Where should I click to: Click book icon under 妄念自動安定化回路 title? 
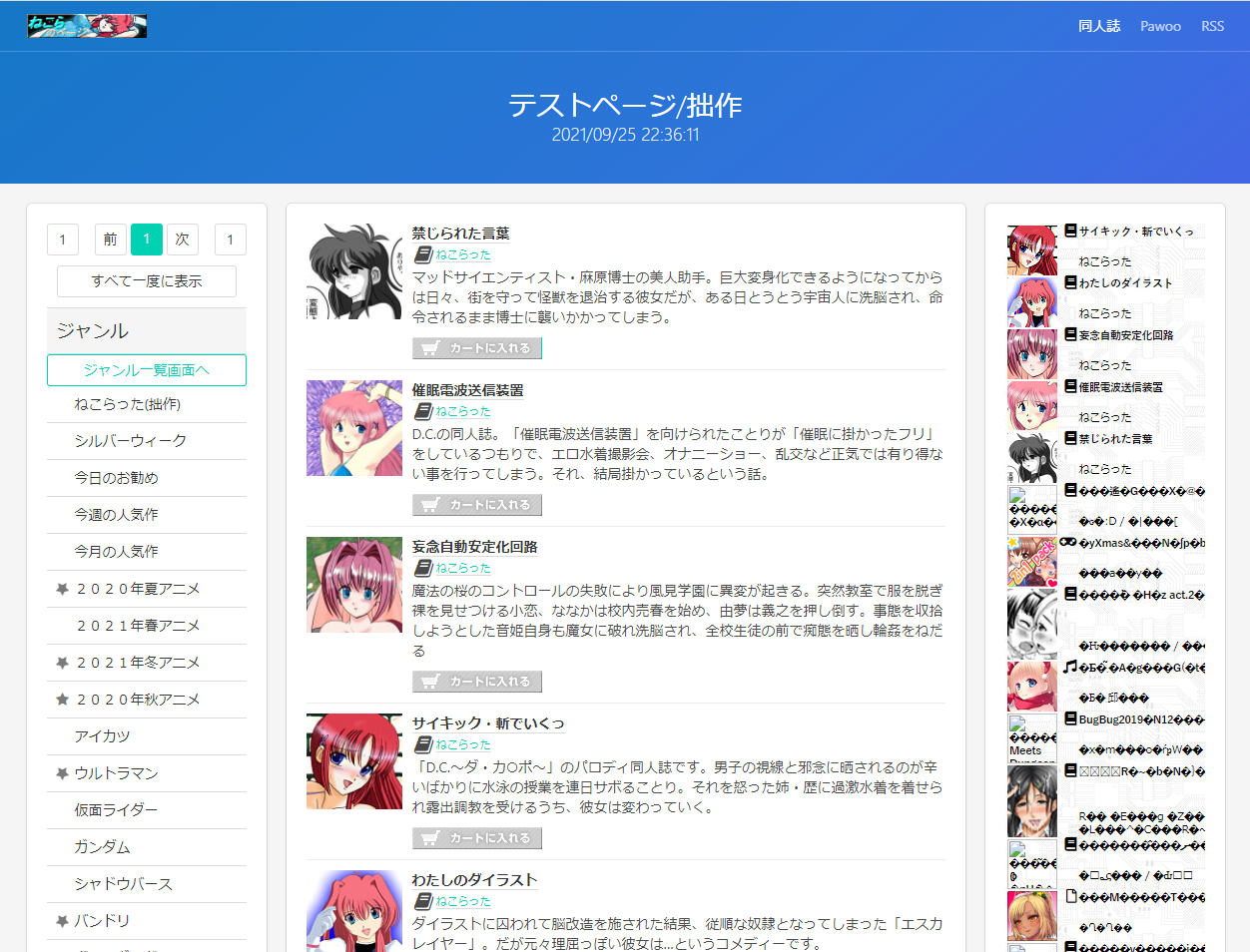click(x=423, y=568)
